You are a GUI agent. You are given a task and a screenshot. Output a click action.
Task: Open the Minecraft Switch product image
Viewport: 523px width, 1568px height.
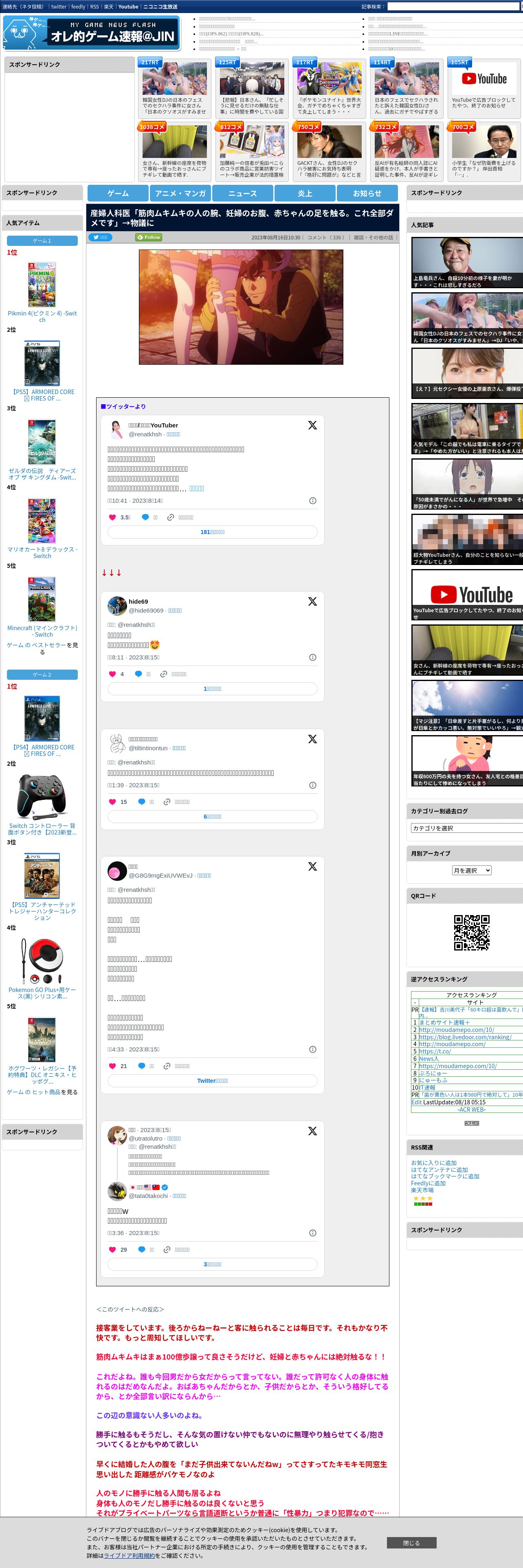click(x=42, y=599)
